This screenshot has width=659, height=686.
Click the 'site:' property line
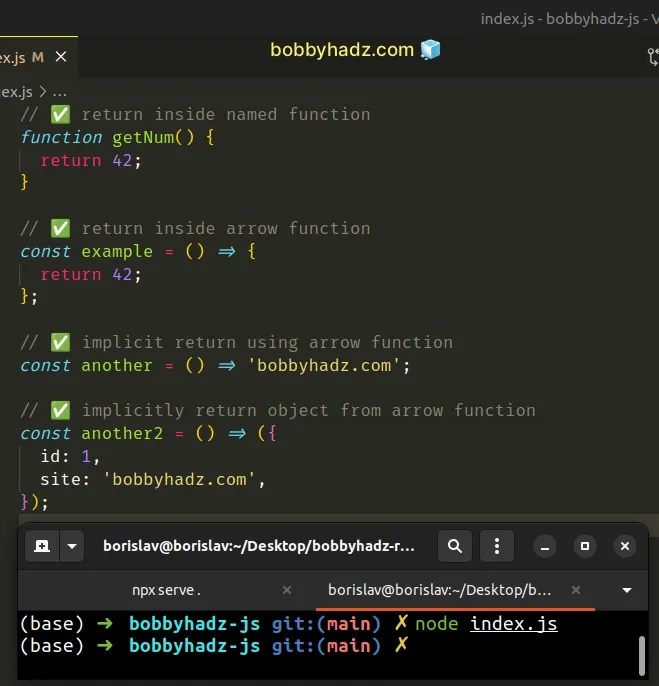(153, 480)
